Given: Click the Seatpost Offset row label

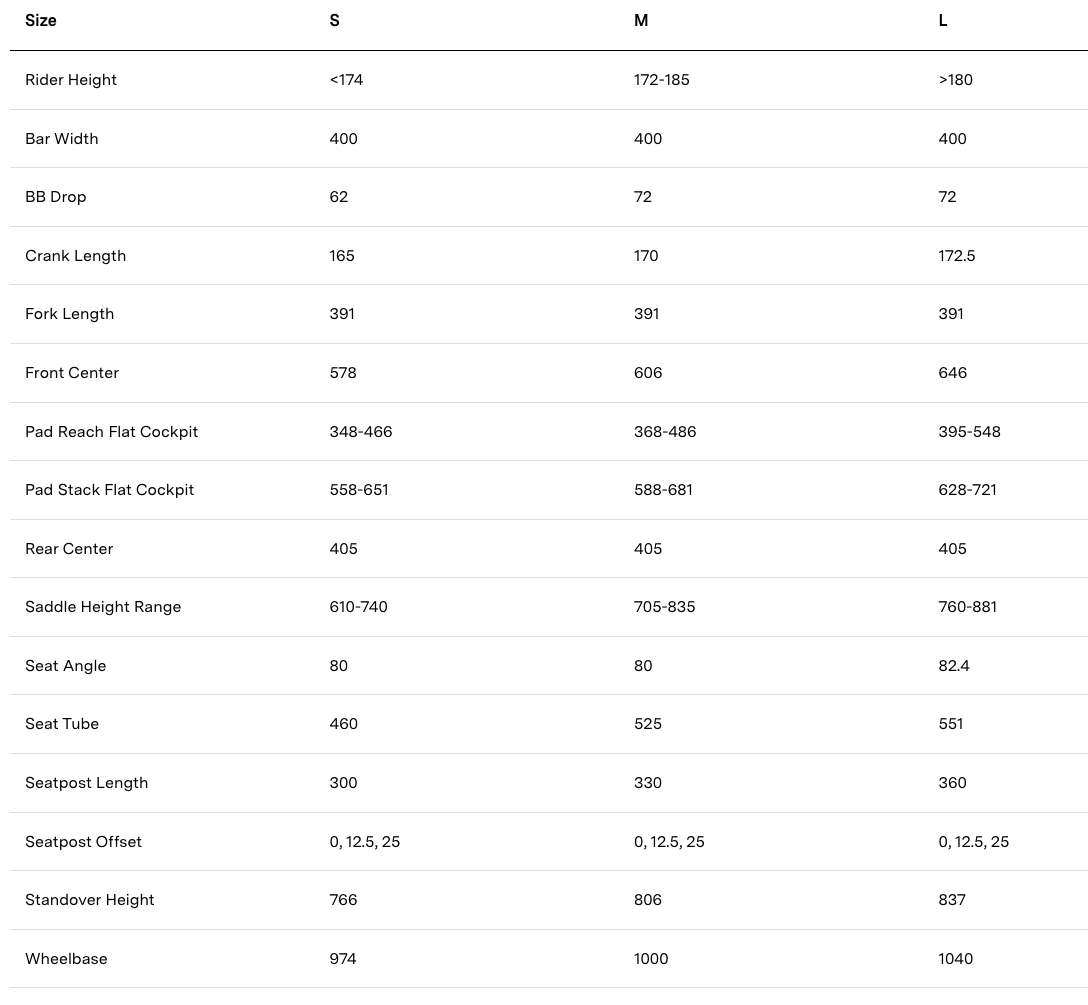Looking at the screenshot, I should pyautogui.click(x=84, y=842).
